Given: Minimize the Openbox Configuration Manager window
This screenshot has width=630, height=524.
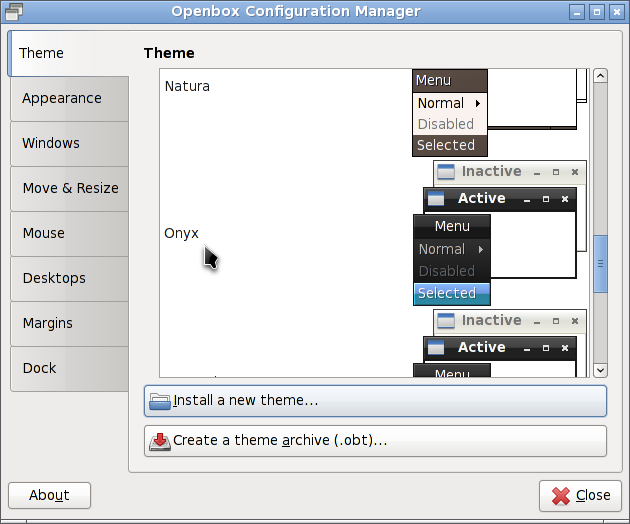Looking at the screenshot, I should click(577, 12).
